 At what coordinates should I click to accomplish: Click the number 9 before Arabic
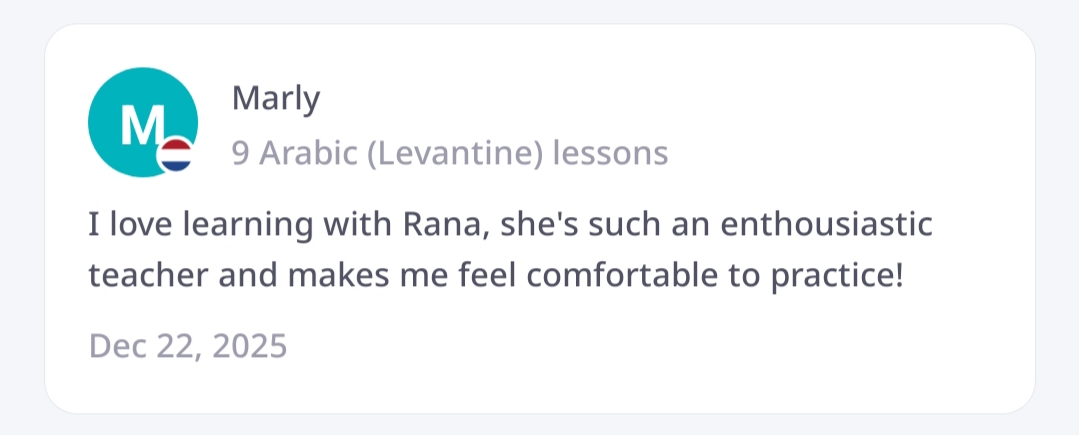click(241, 153)
